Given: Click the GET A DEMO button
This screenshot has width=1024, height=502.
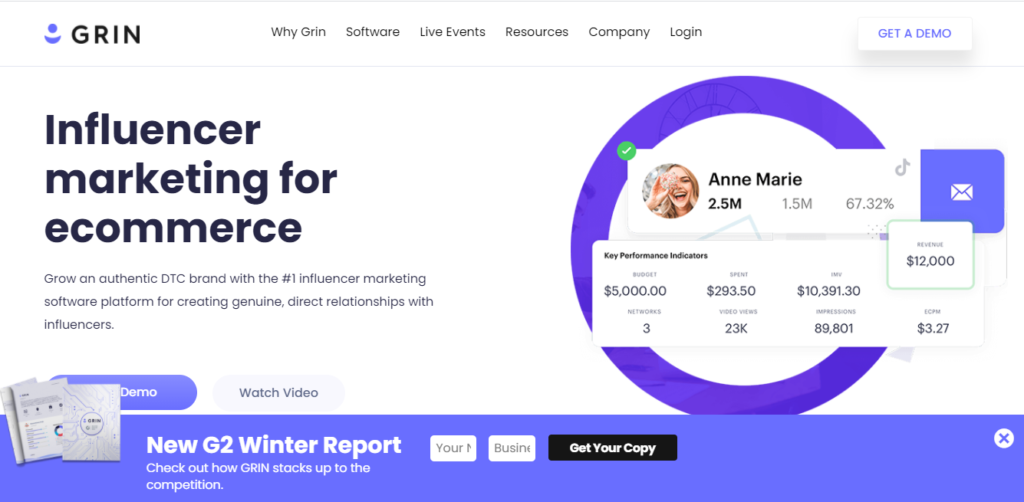Looking at the screenshot, I should coord(914,33).
